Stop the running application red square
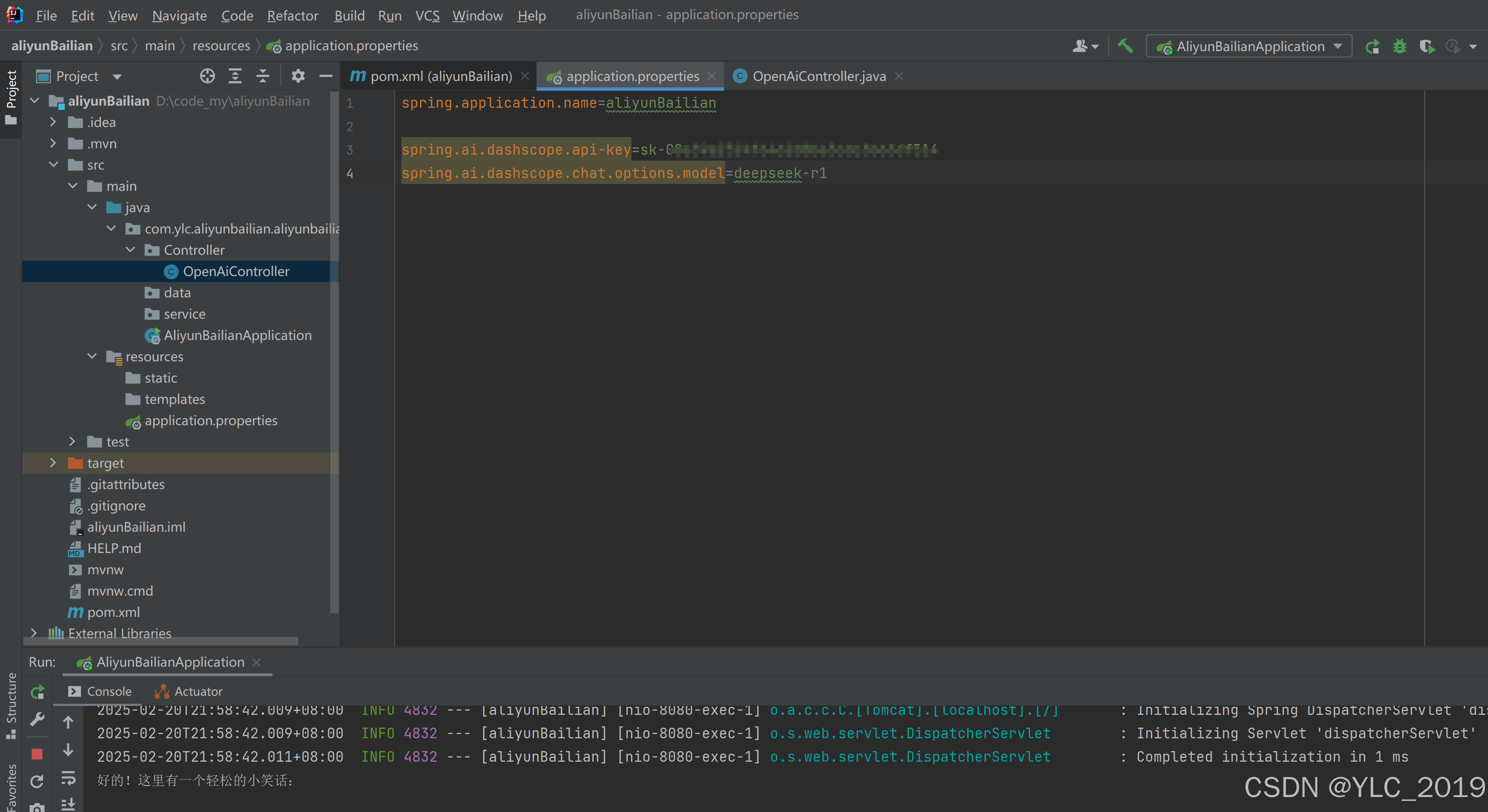The image size is (1488, 812). point(37,754)
